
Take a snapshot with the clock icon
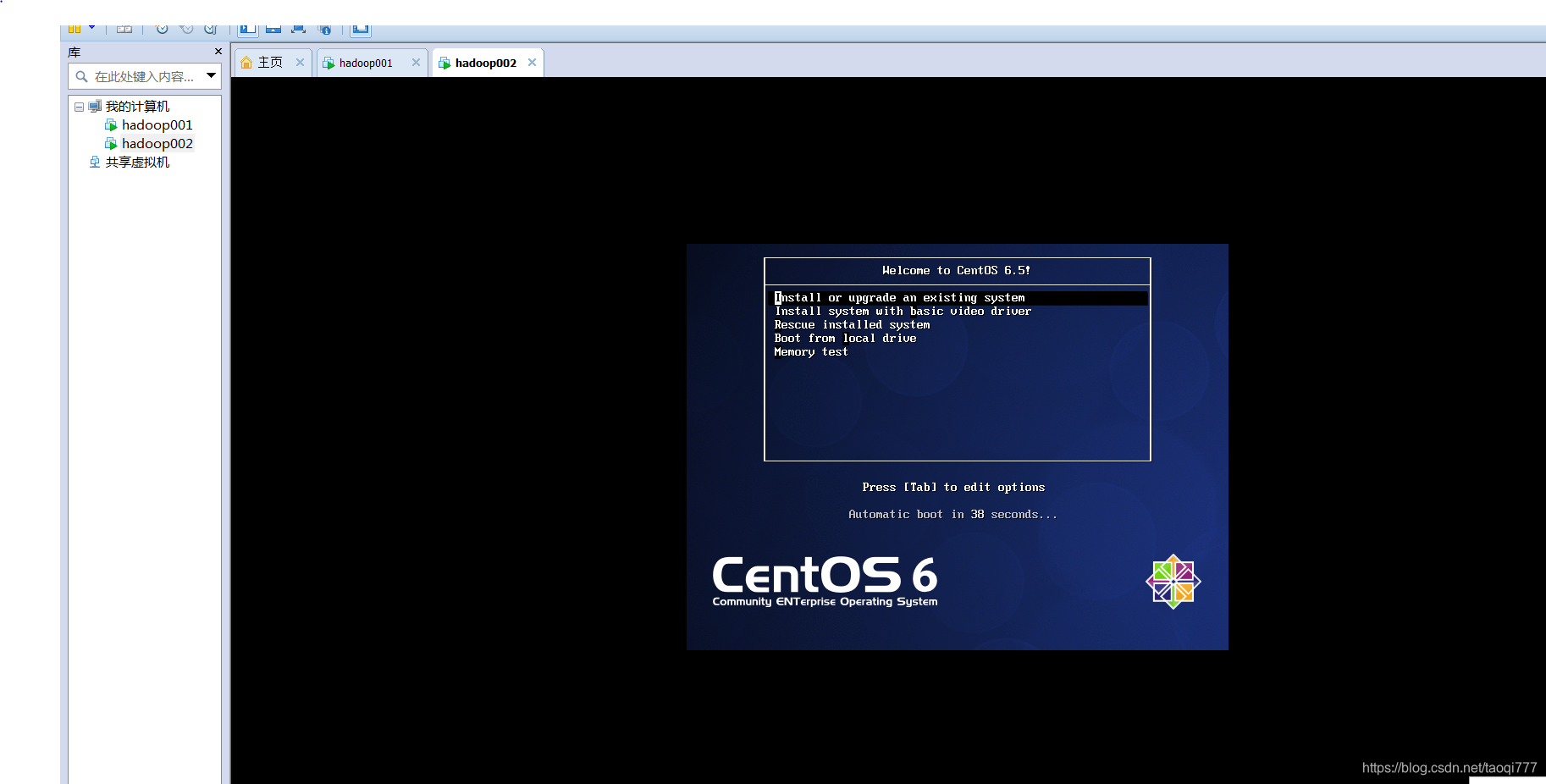162,29
